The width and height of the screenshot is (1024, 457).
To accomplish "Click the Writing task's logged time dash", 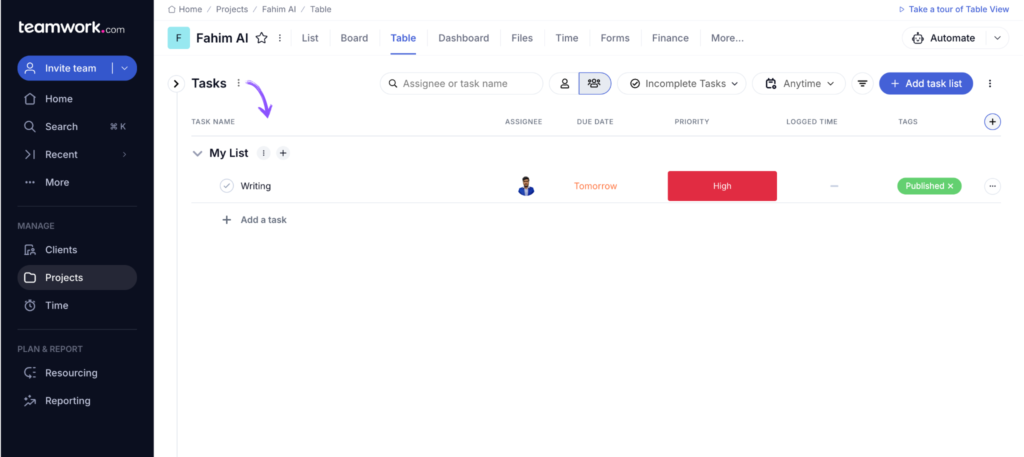I will click(834, 186).
